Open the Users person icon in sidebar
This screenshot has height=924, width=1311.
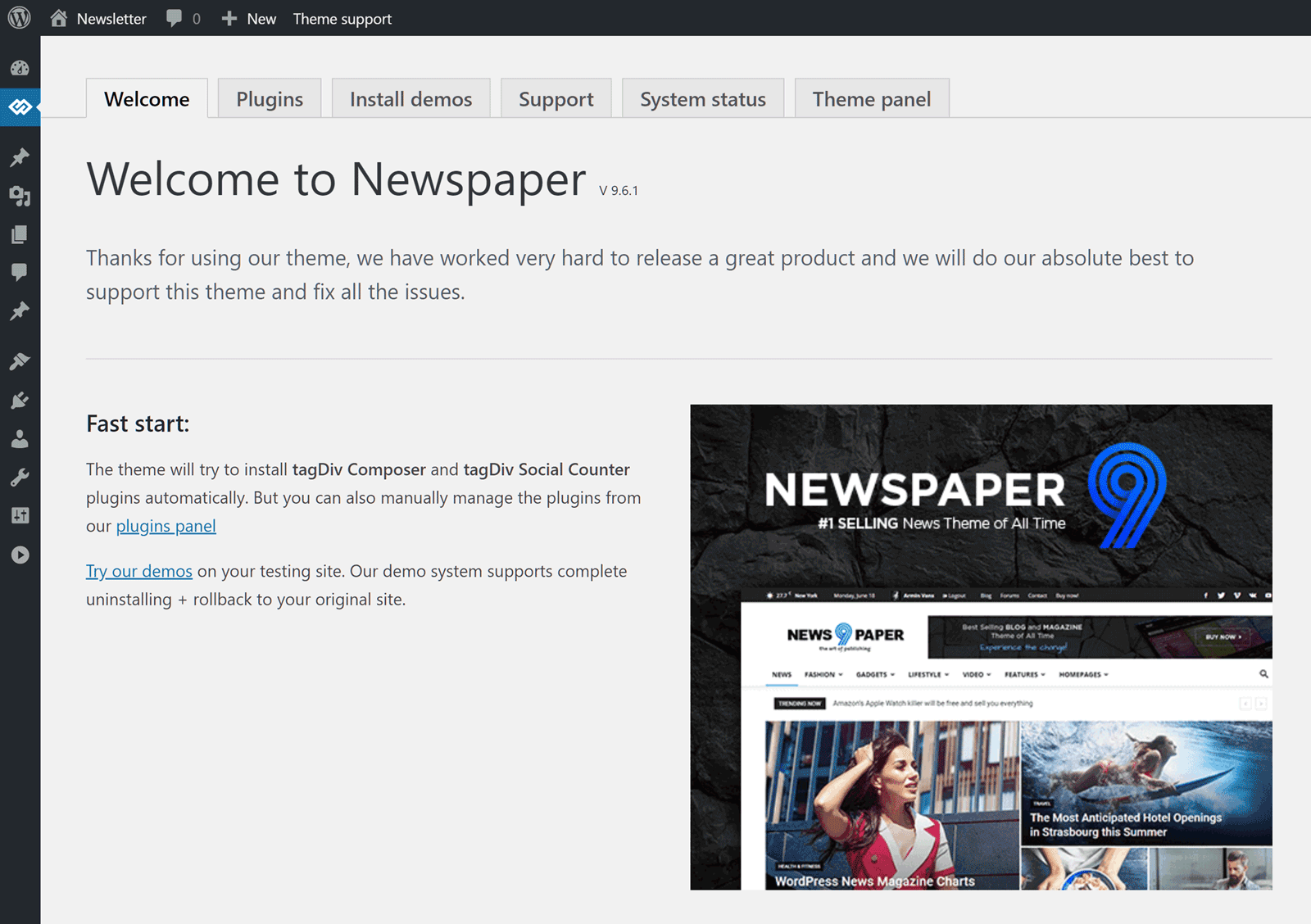20,439
